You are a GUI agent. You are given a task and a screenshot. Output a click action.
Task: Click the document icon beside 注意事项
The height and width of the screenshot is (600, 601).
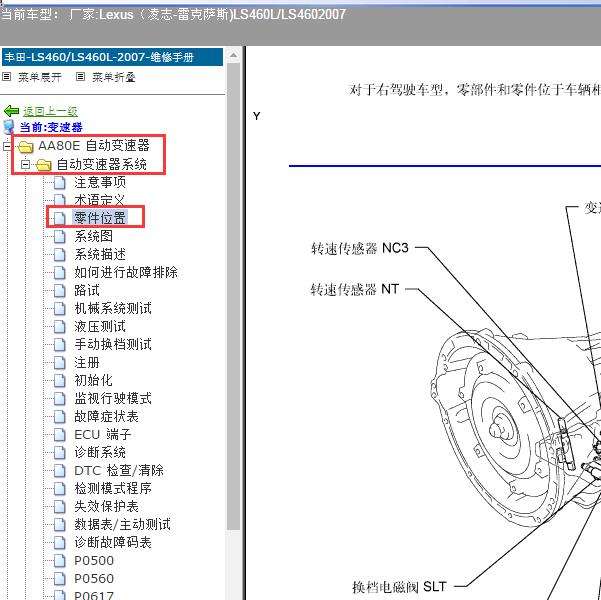click(x=59, y=183)
